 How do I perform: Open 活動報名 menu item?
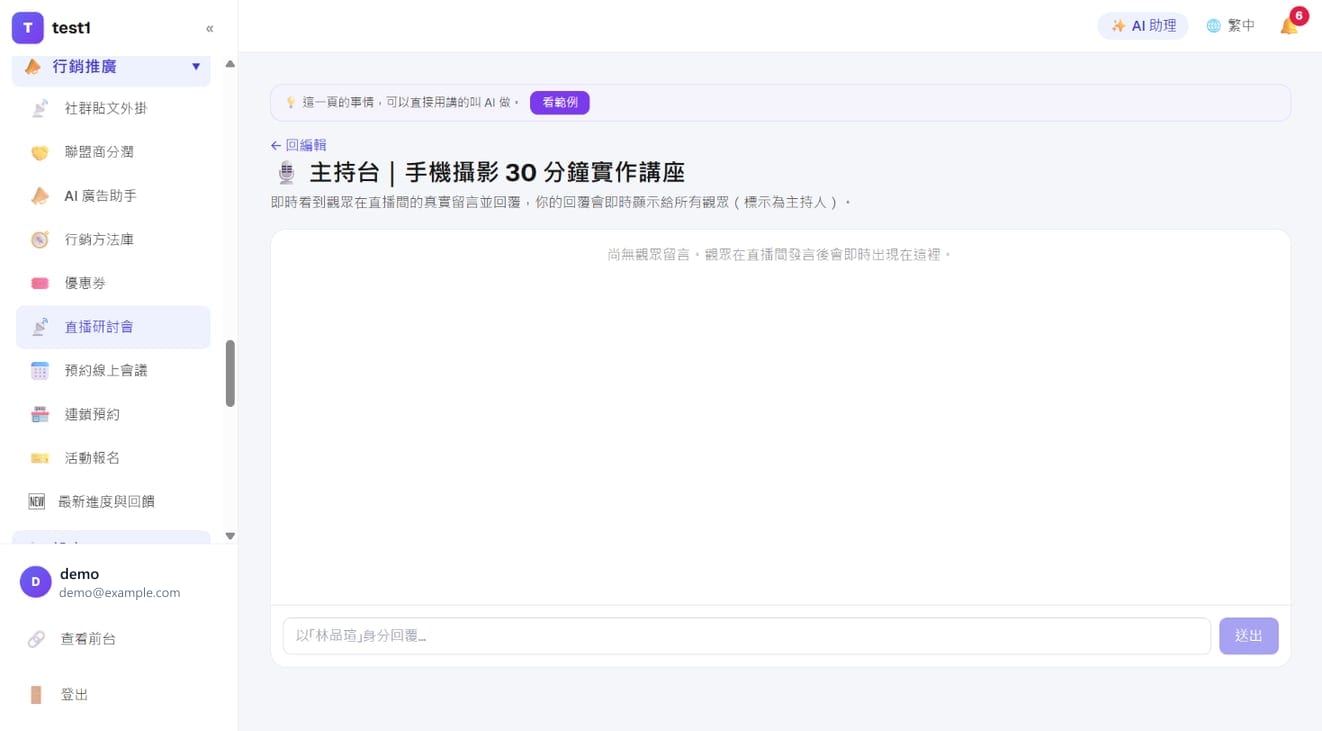click(113, 458)
